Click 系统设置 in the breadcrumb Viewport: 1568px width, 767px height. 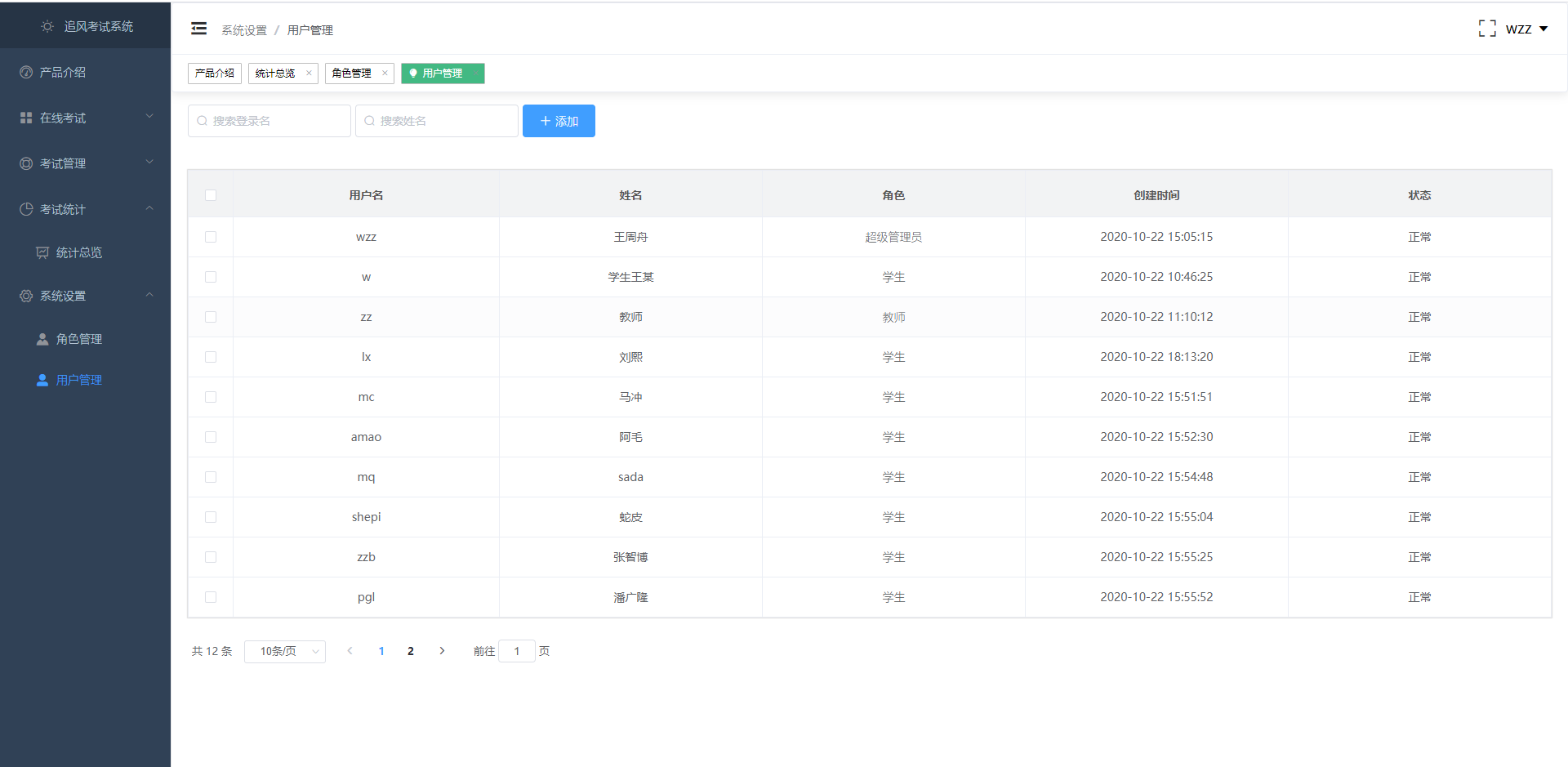point(244,30)
